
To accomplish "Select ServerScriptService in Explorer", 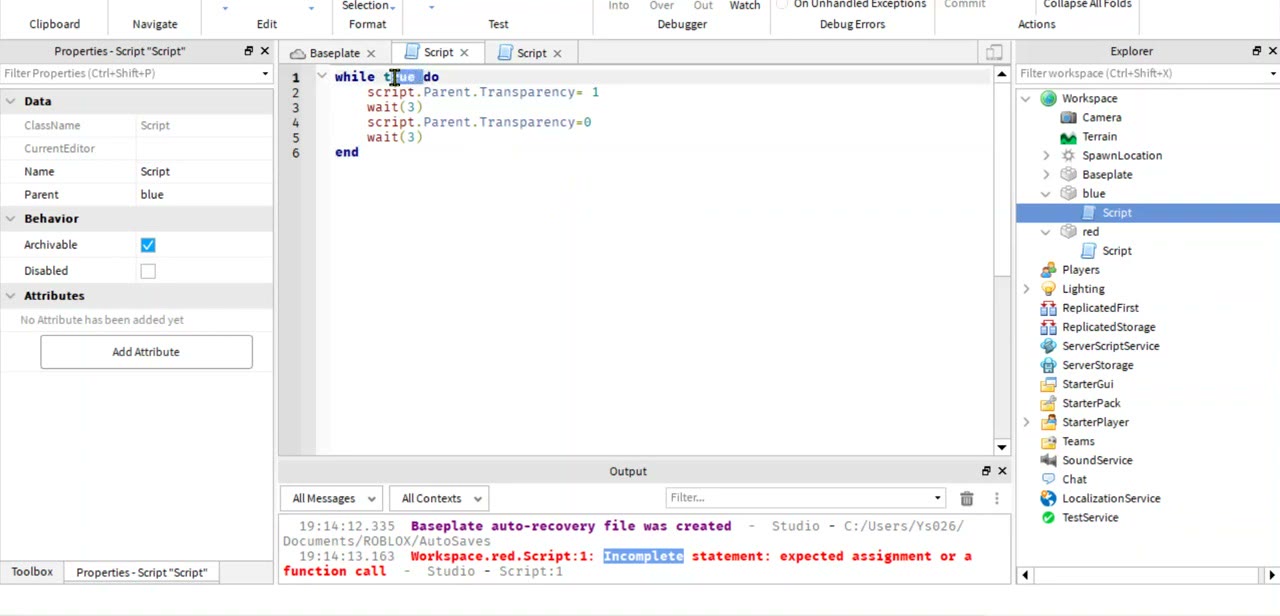I will 1110,345.
